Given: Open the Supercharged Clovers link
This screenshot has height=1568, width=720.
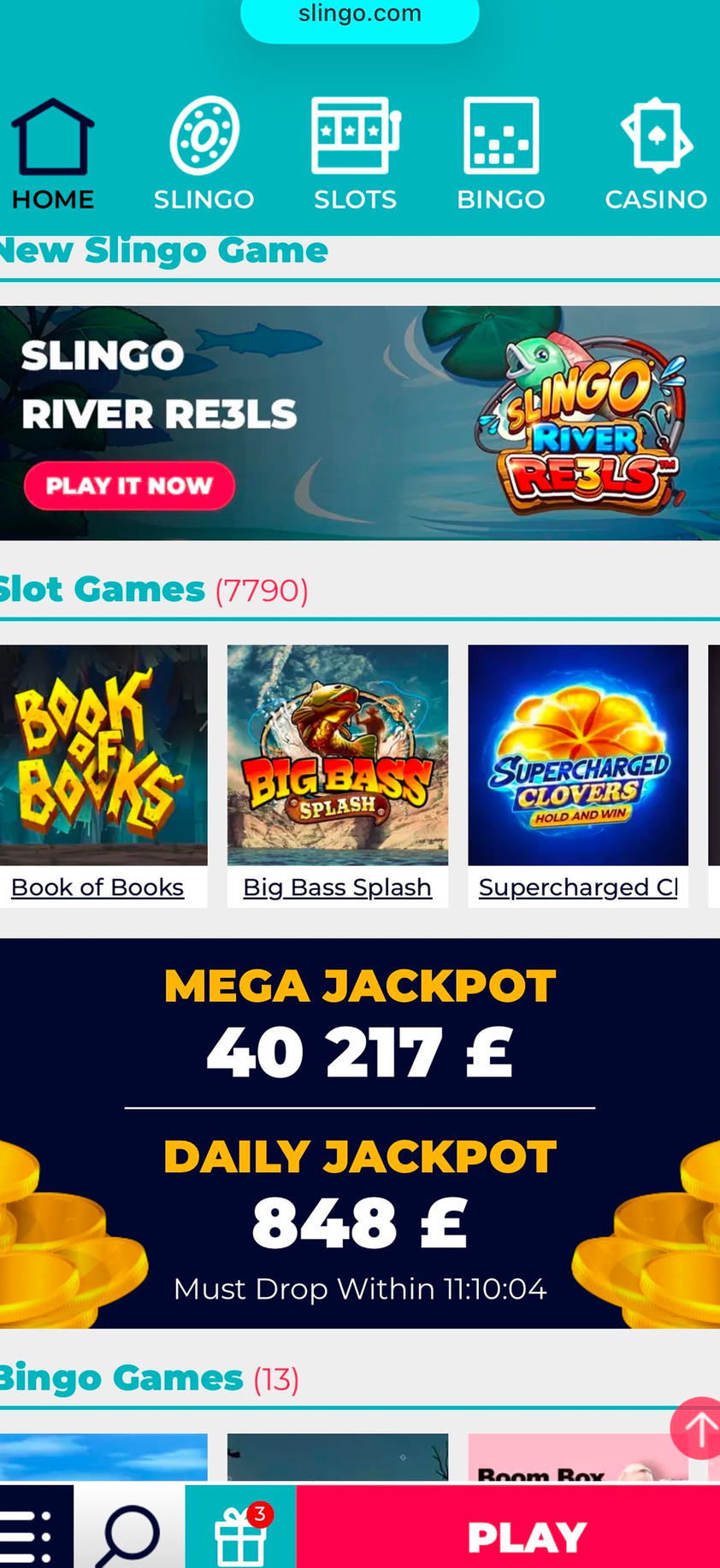Looking at the screenshot, I should point(578,887).
